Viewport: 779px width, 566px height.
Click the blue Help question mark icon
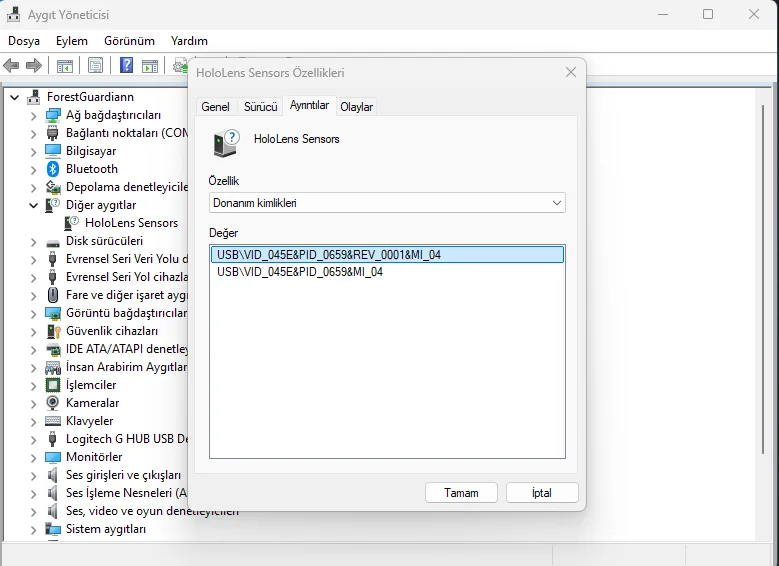point(126,65)
